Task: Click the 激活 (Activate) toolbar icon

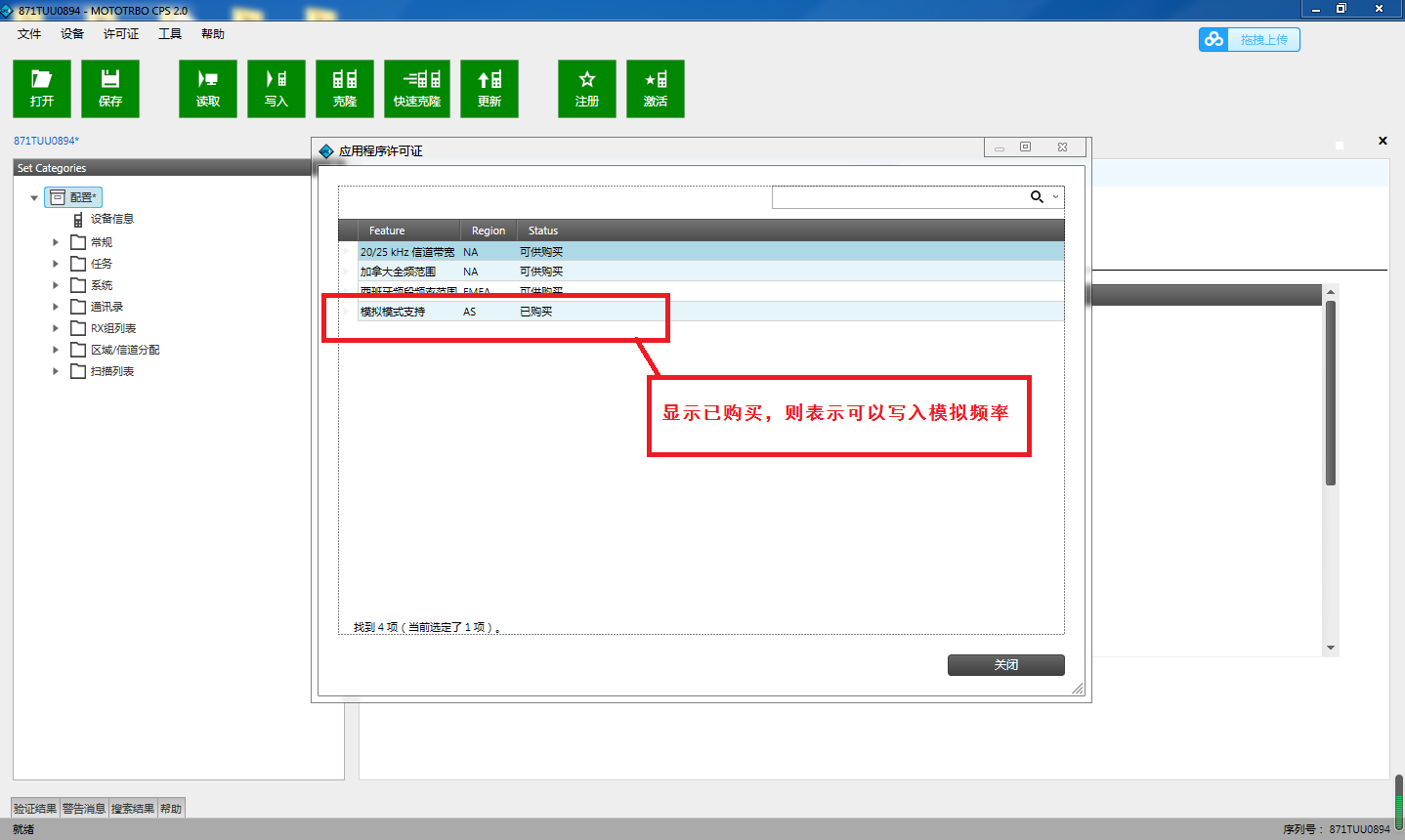Action: tap(656, 89)
